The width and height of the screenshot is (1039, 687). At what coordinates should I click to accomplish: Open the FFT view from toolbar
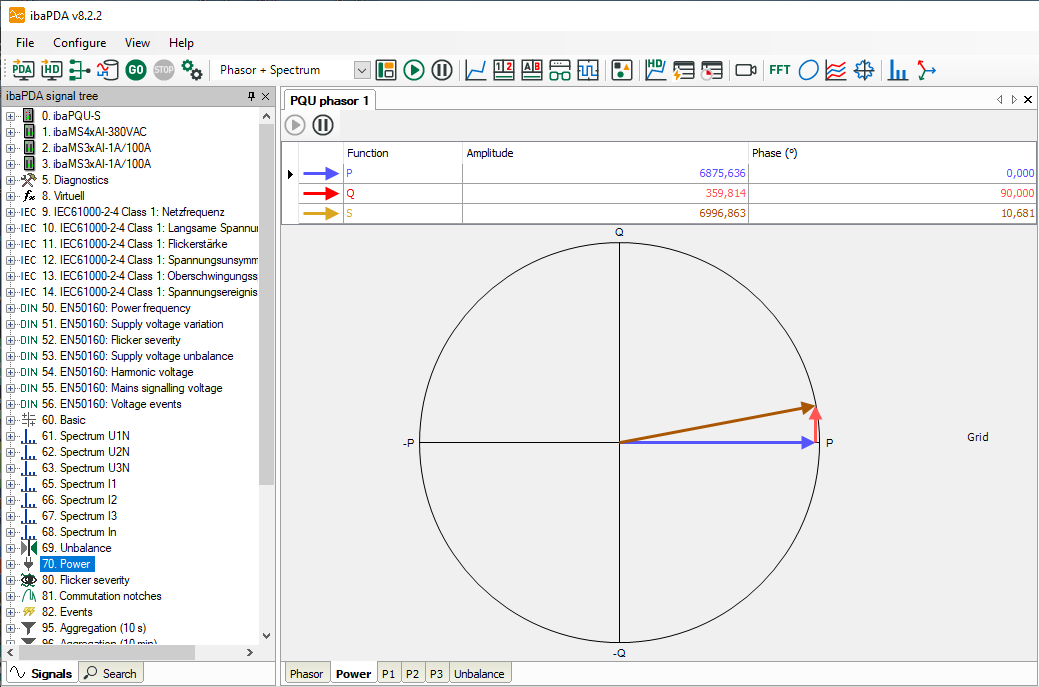pyautogui.click(x=779, y=70)
